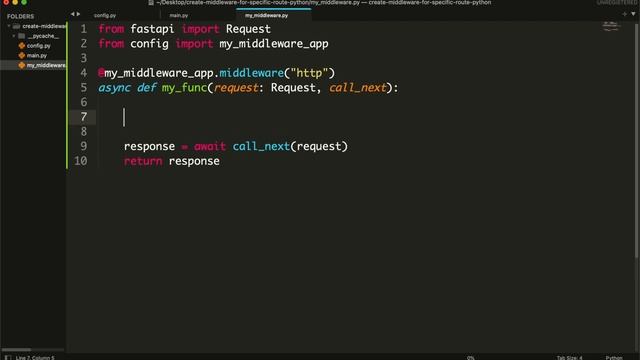Viewport: 640px width, 360px height.
Task: Expand the __pycache__ folder
Action: (x=14, y=36)
